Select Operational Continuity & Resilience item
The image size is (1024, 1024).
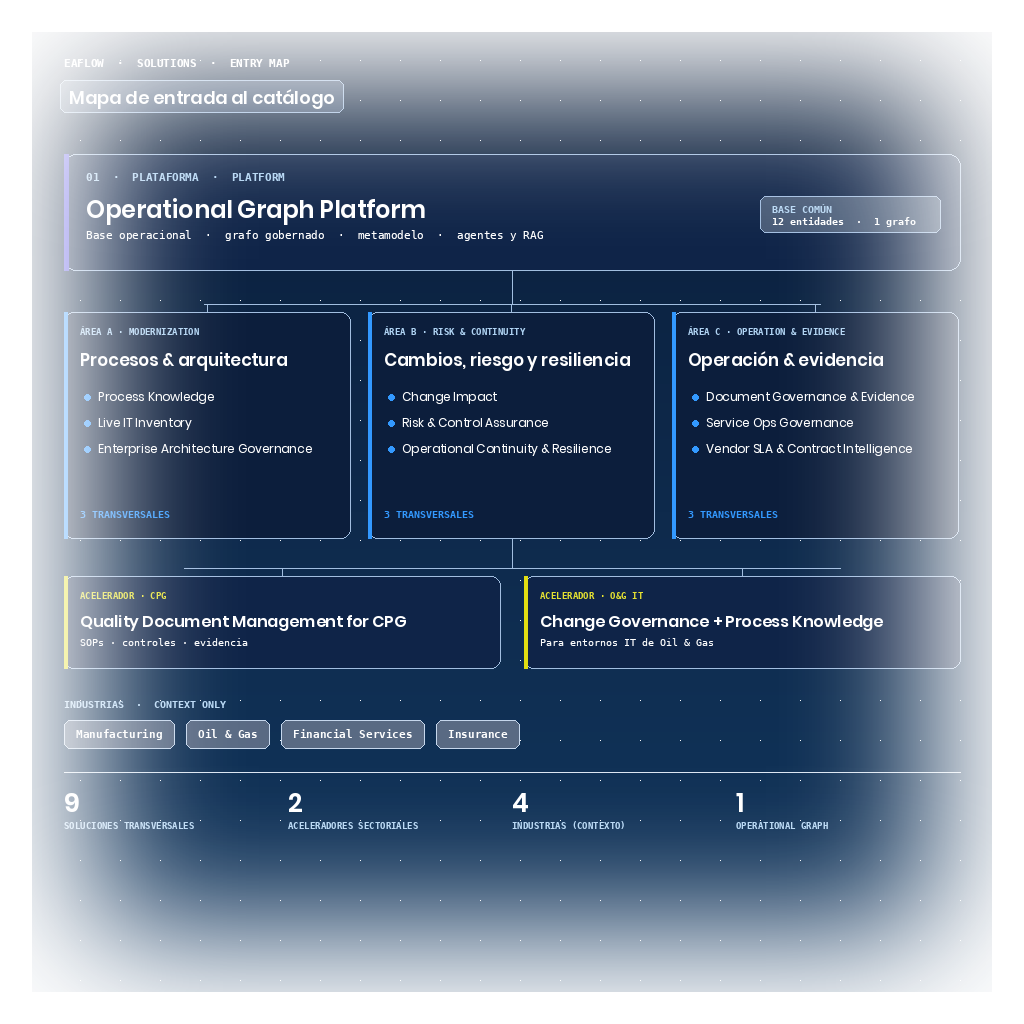point(506,449)
